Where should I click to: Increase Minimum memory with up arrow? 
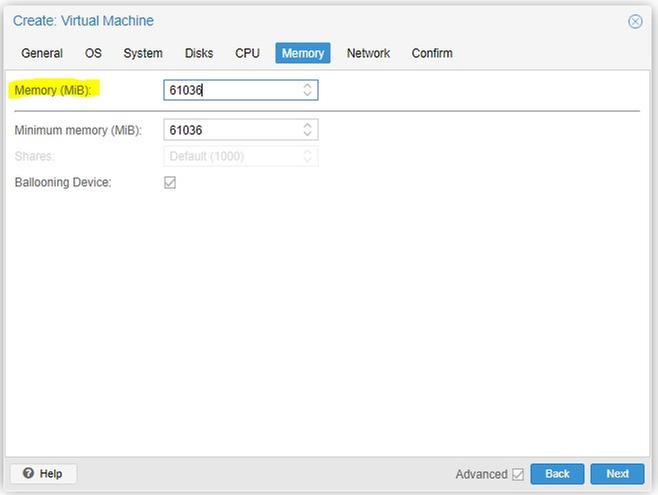[x=307, y=125]
